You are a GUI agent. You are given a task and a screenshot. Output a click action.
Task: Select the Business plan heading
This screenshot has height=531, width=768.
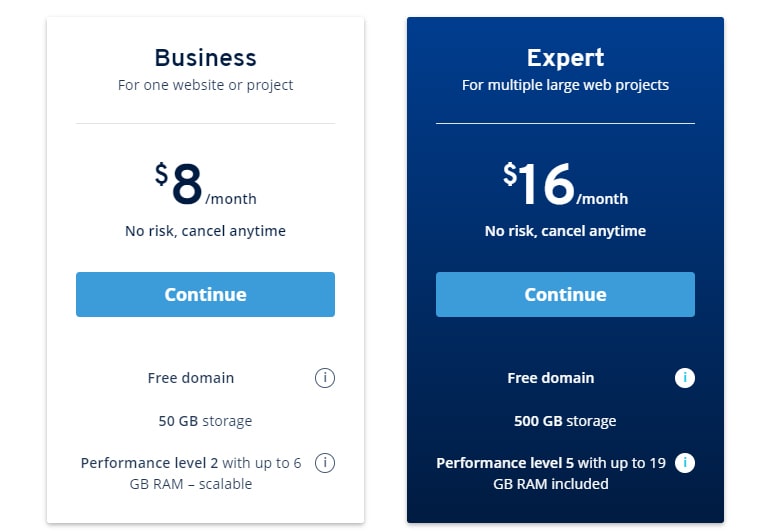point(205,58)
